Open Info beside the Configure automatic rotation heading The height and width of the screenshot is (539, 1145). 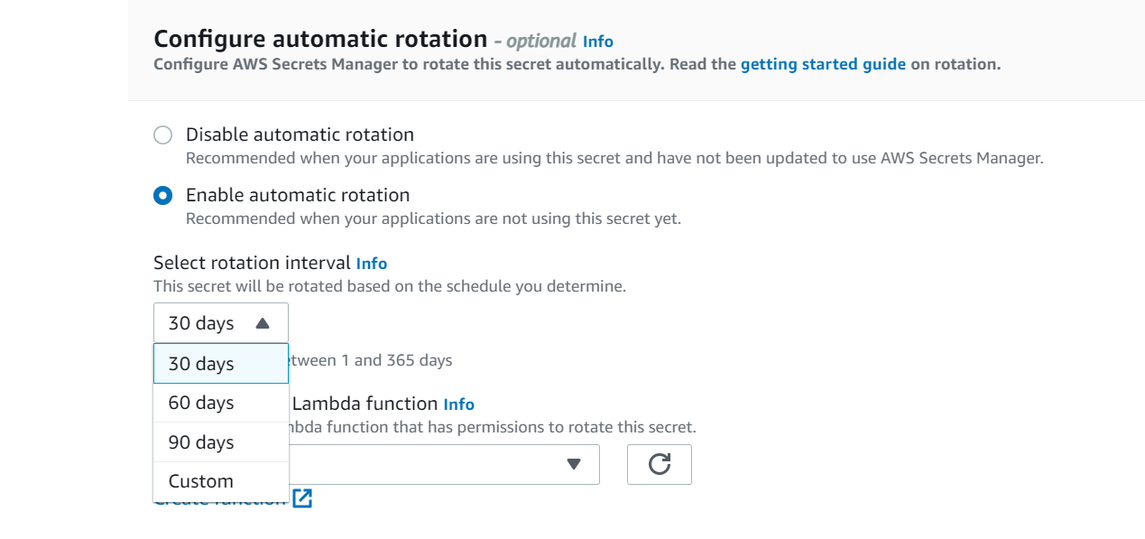tap(598, 41)
